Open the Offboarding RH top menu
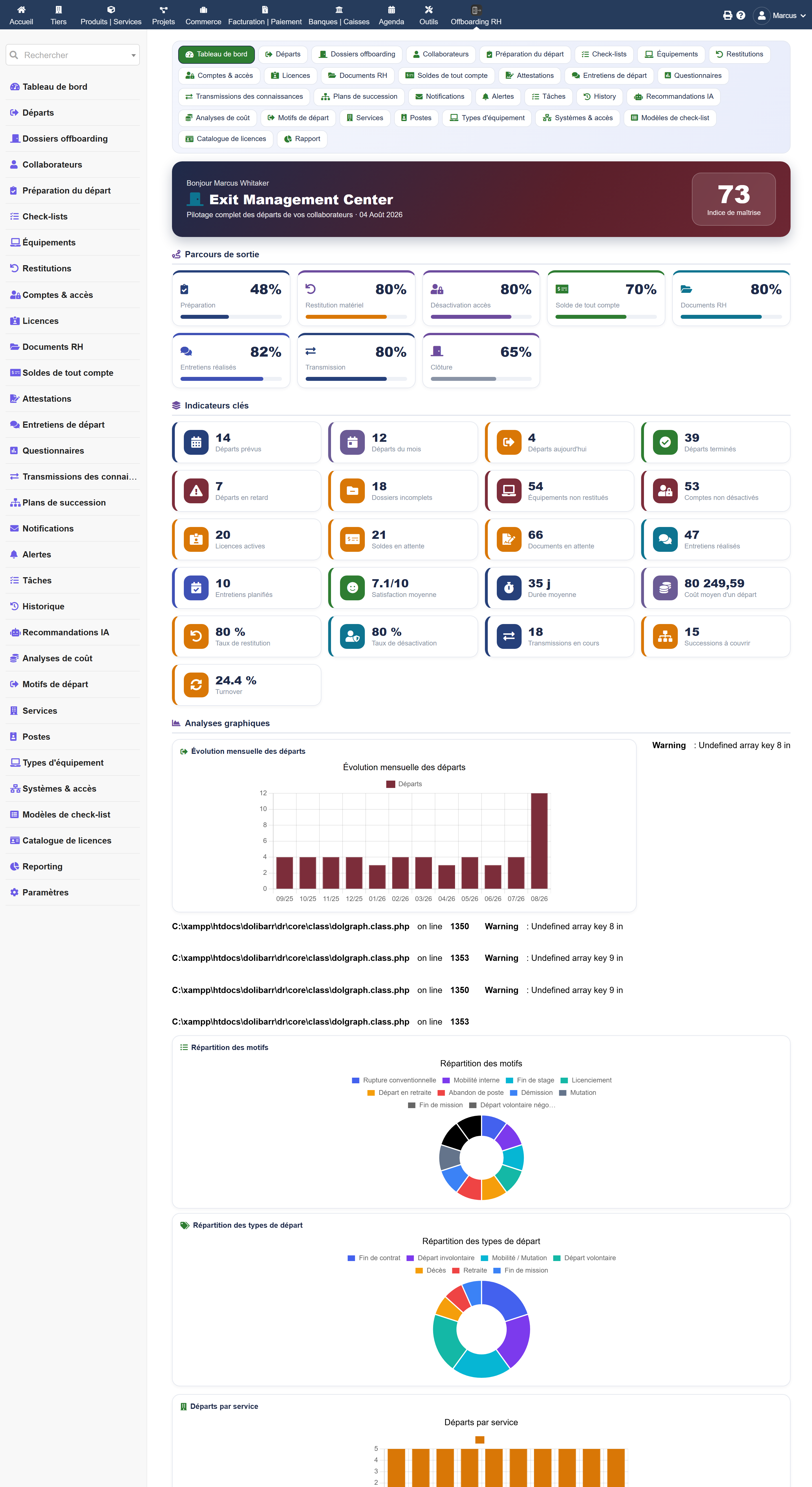 (476, 15)
